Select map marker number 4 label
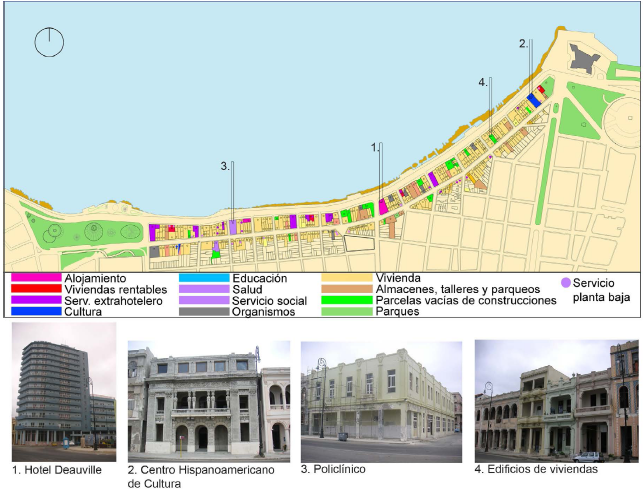The height and width of the screenshot is (490, 643). tap(483, 82)
